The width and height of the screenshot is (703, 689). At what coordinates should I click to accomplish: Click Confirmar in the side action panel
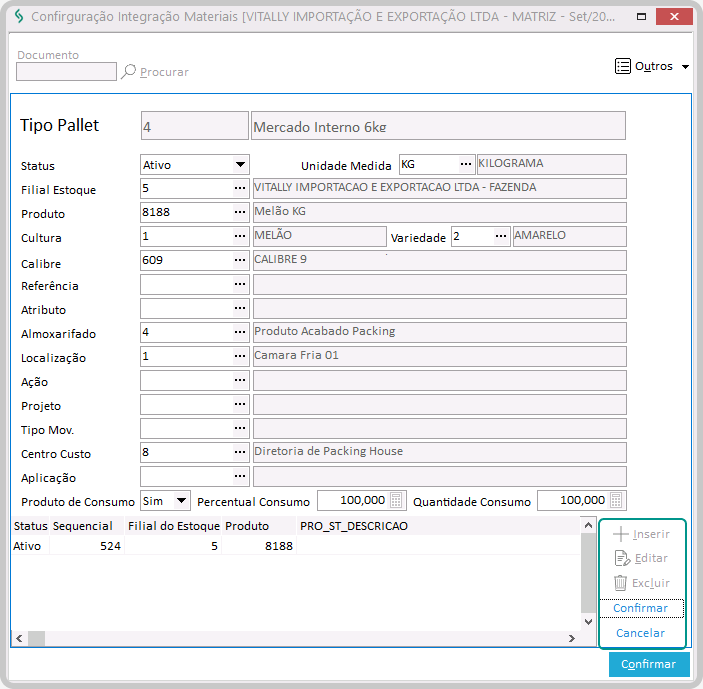pyautogui.click(x=641, y=608)
